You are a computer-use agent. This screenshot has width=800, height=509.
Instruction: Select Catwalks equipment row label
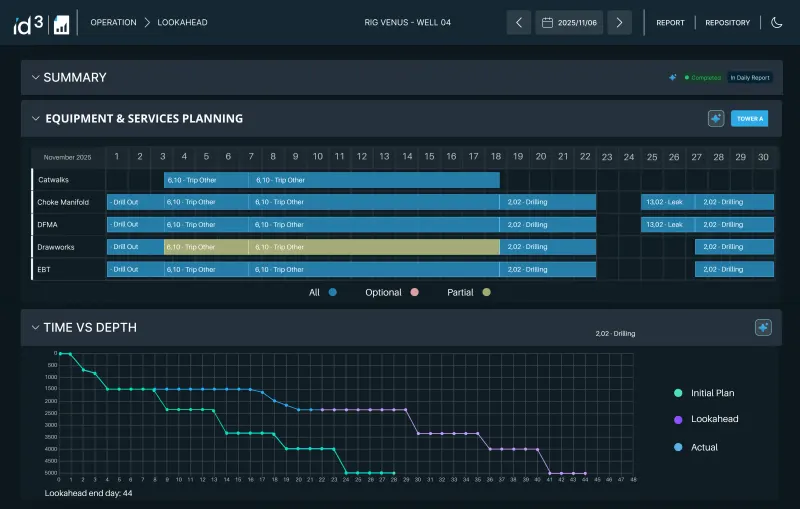pos(53,180)
